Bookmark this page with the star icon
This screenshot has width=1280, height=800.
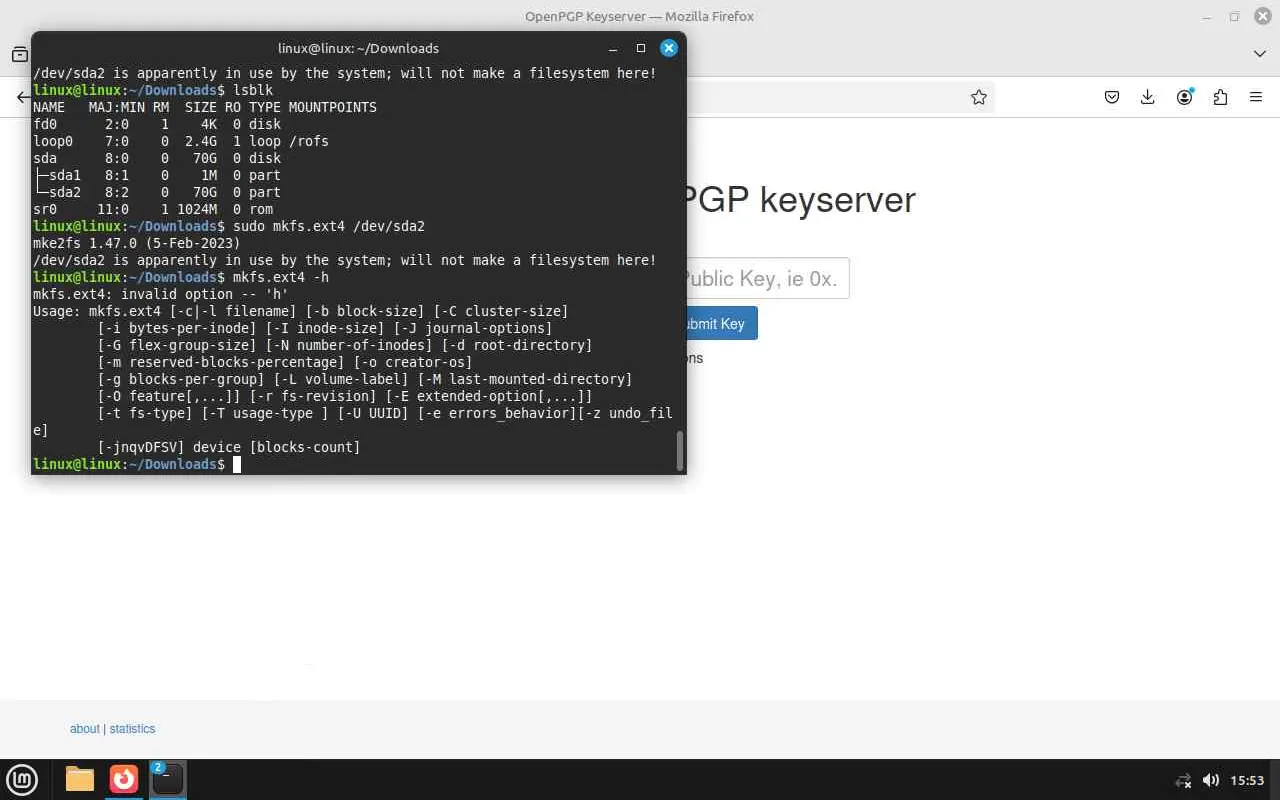click(x=979, y=97)
